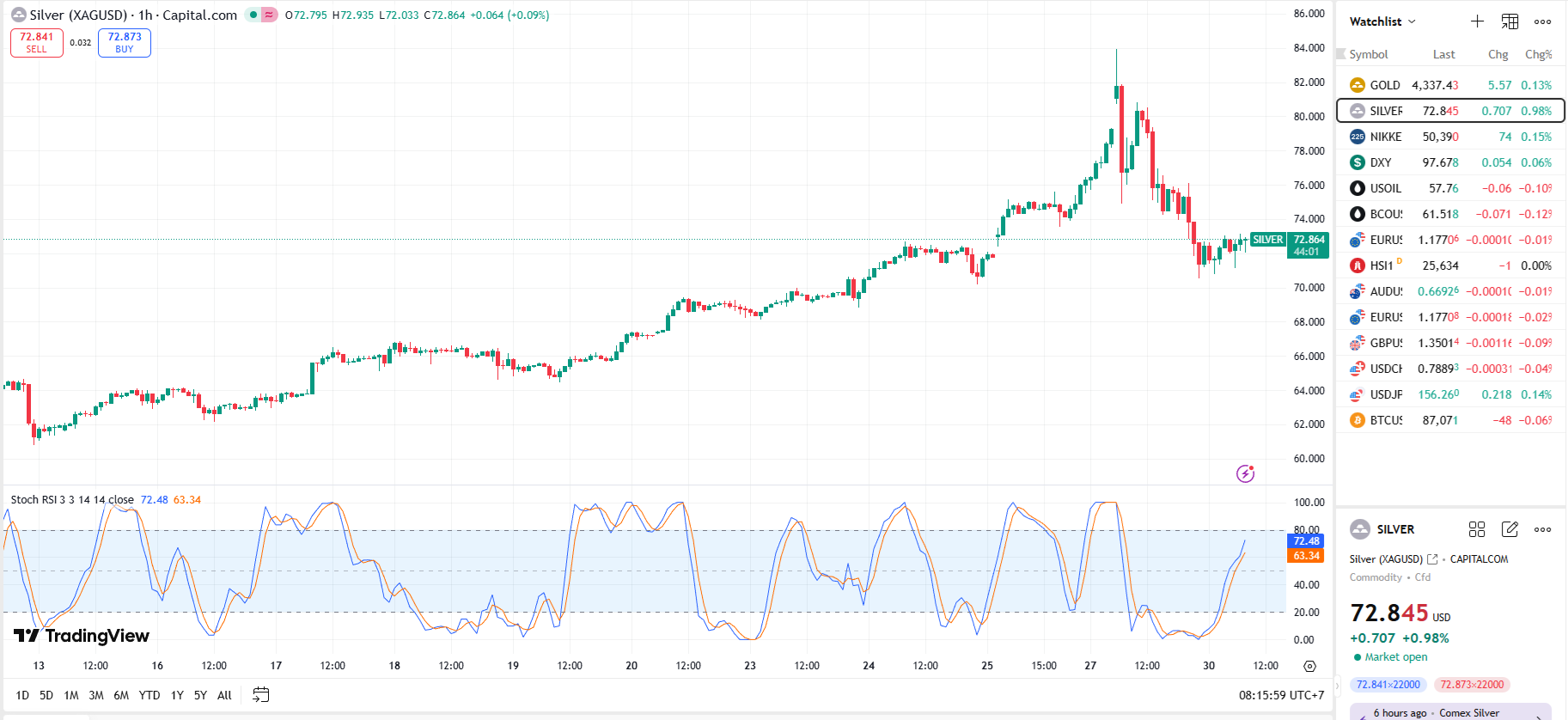Expand the latest news item arrow
This screenshot has width=1568, height=720.
point(1538,715)
